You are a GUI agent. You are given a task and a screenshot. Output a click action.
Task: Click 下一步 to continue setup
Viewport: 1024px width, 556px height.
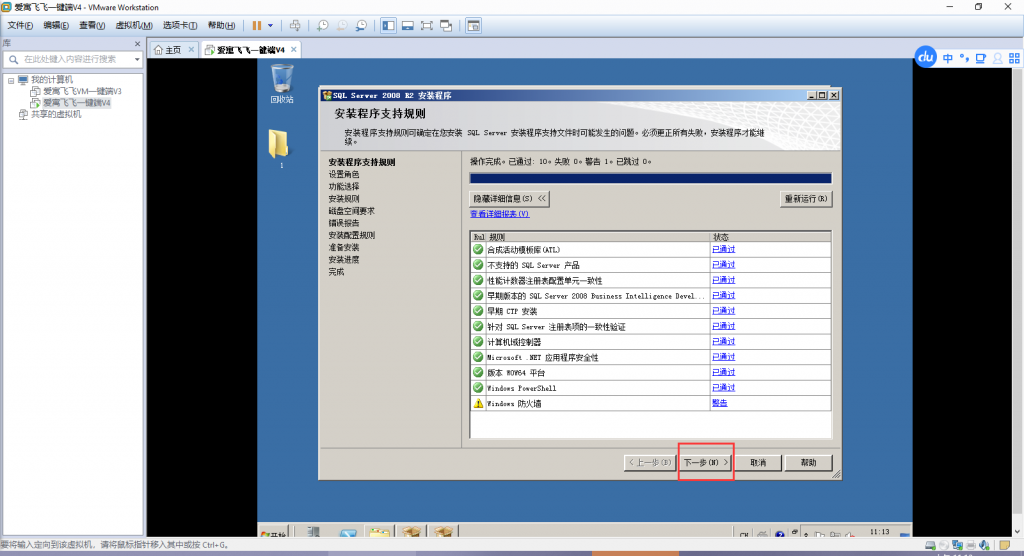pos(705,463)
